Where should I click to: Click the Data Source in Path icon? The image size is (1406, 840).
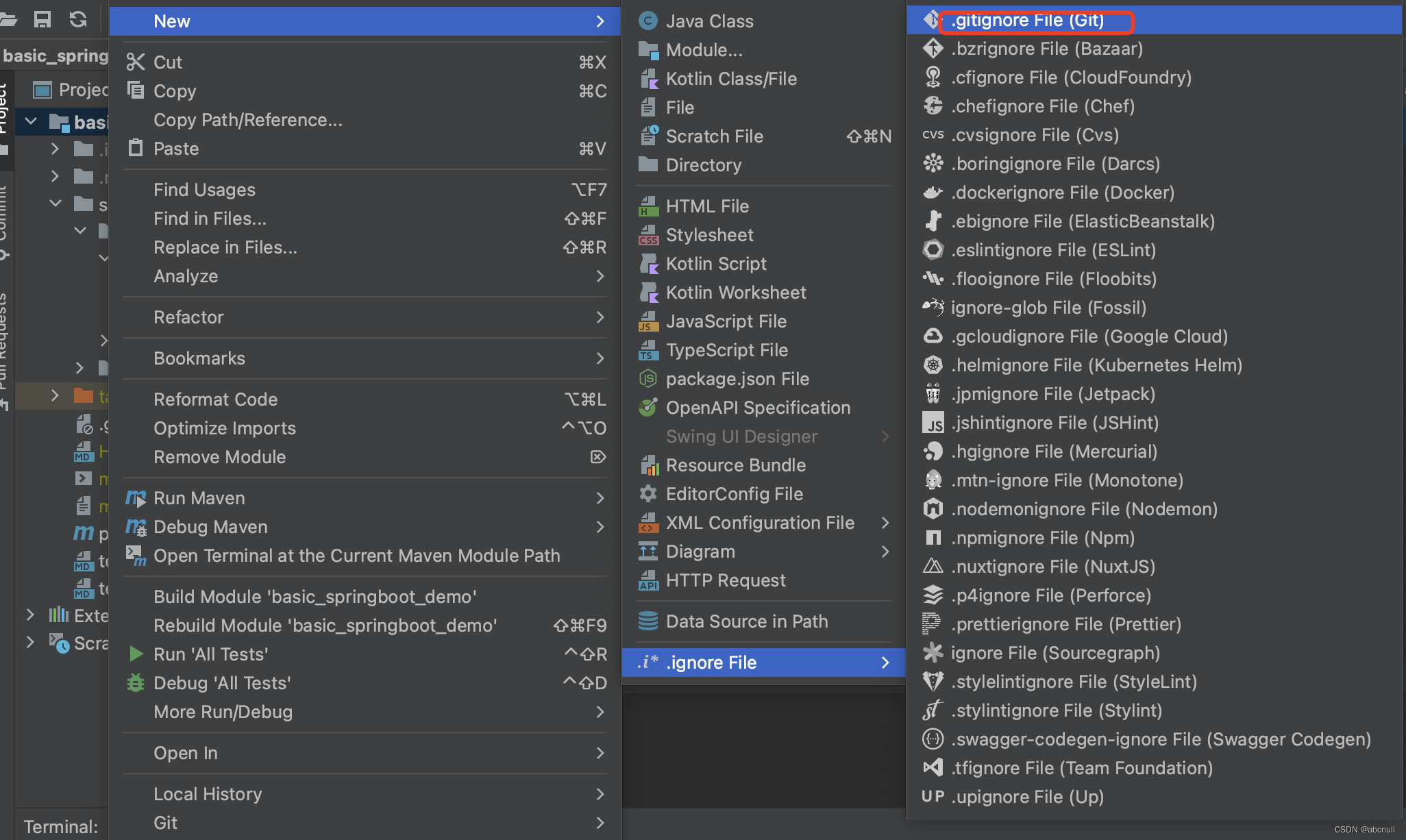tap(647, 621)
